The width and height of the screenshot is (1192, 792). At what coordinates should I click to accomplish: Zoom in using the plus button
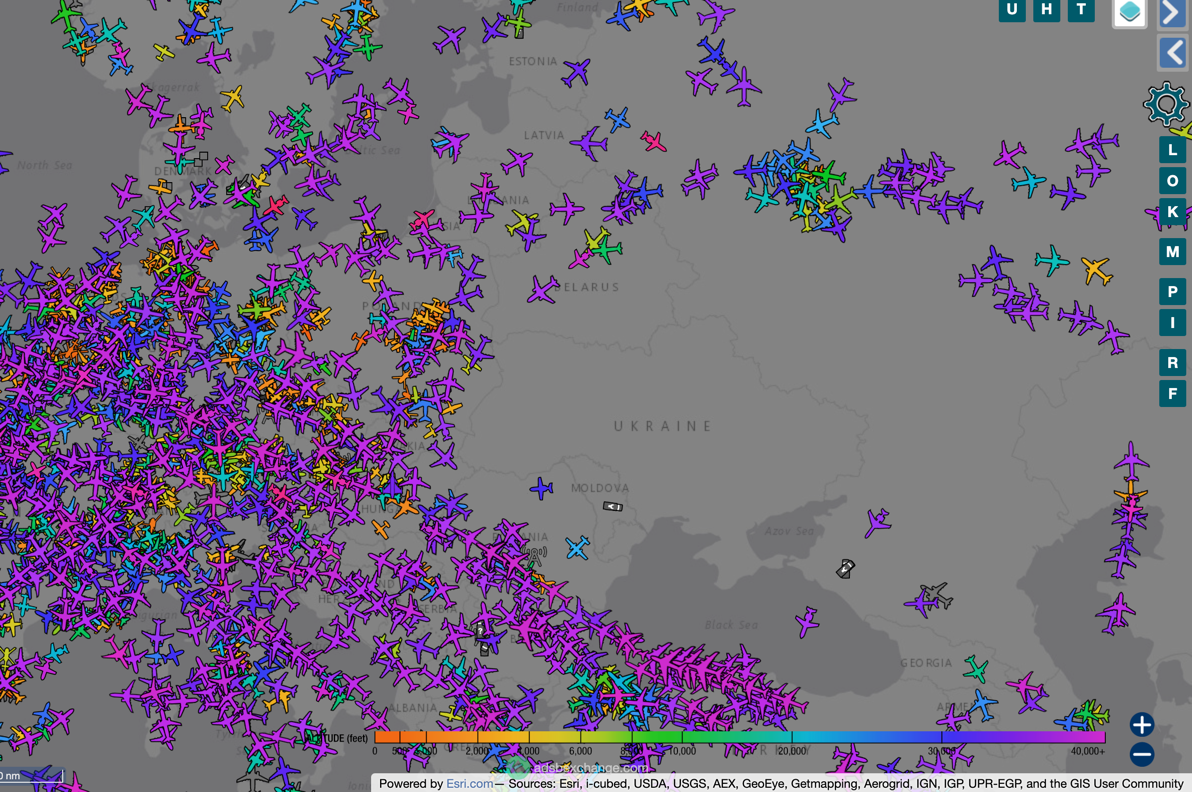coord(1141,726)
